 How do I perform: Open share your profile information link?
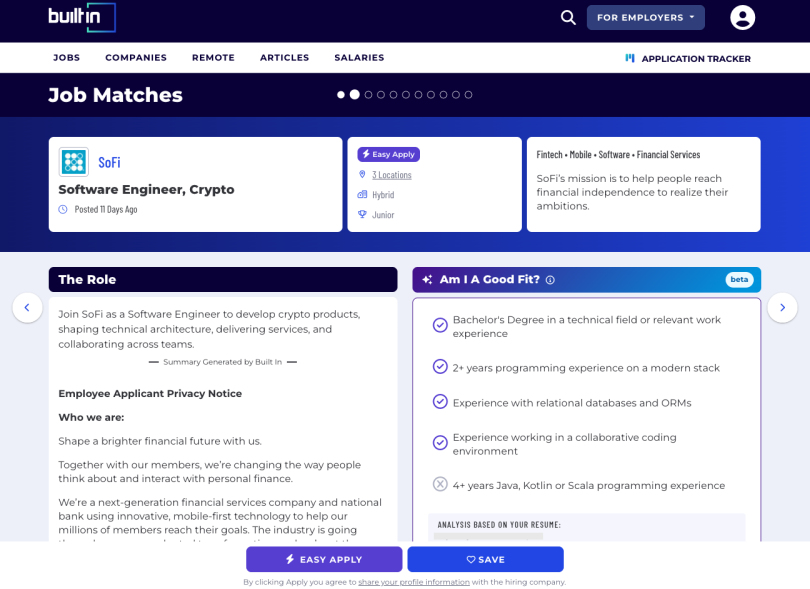[x=414, y=582]
